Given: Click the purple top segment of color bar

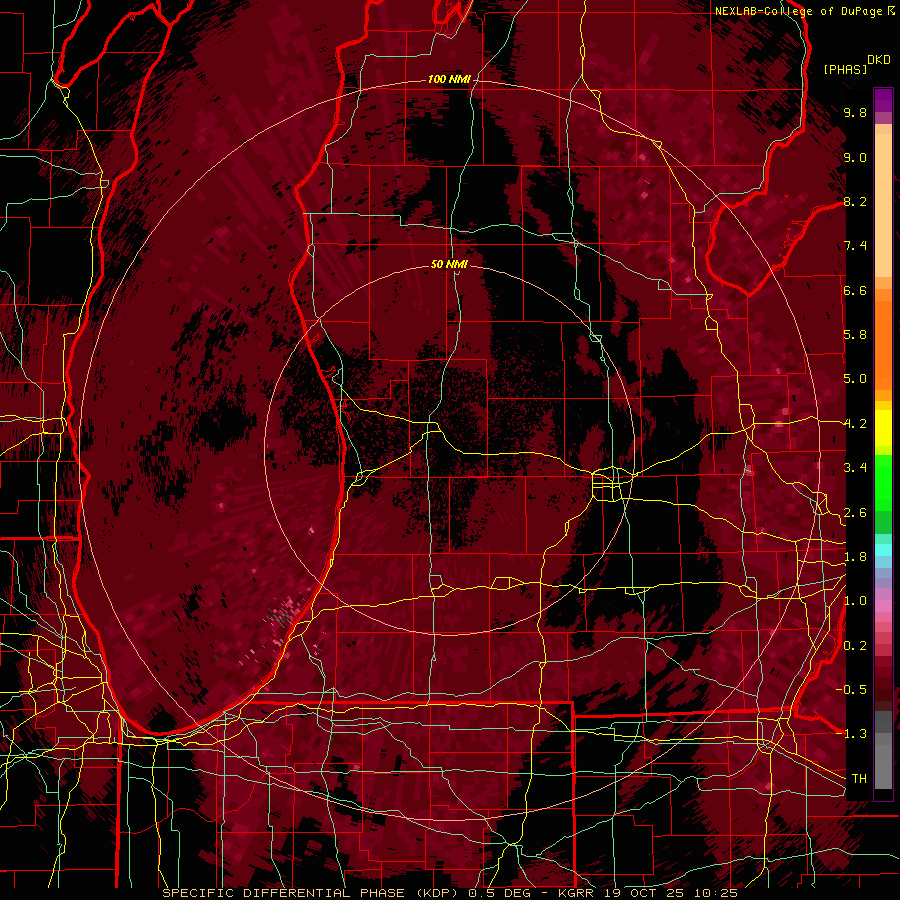Looking at the screenshot, I should pos(883,100).
